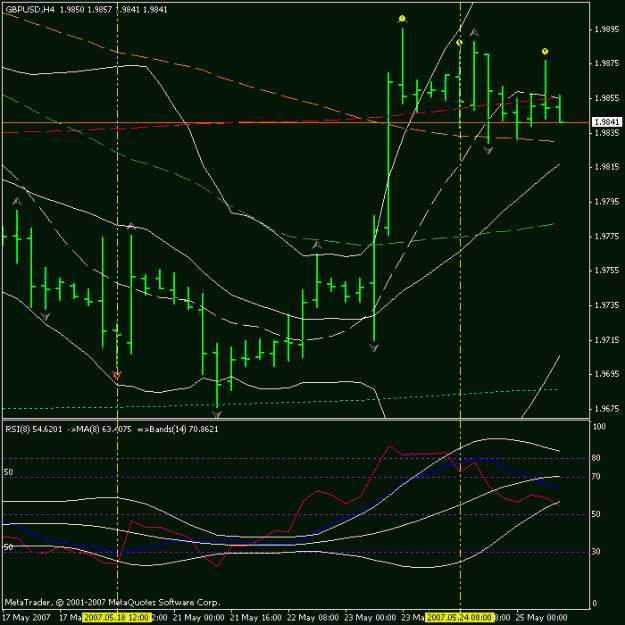Viewport: 625px width, 625px height.
Task: Click the MA(8) 63.4075 value text
Action: point(103,429)
